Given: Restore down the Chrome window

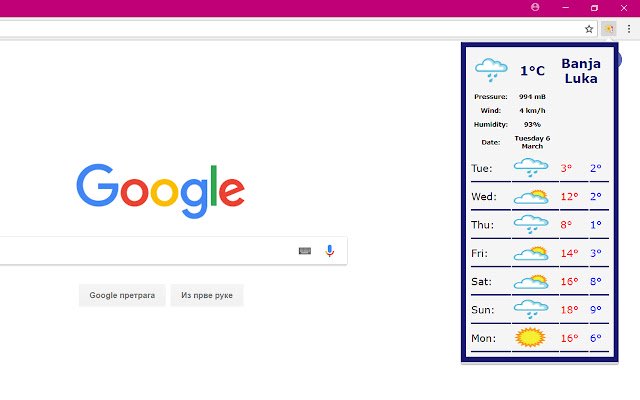Looking at the screenshot, I should pyautogui.click(x=594, y=8).
